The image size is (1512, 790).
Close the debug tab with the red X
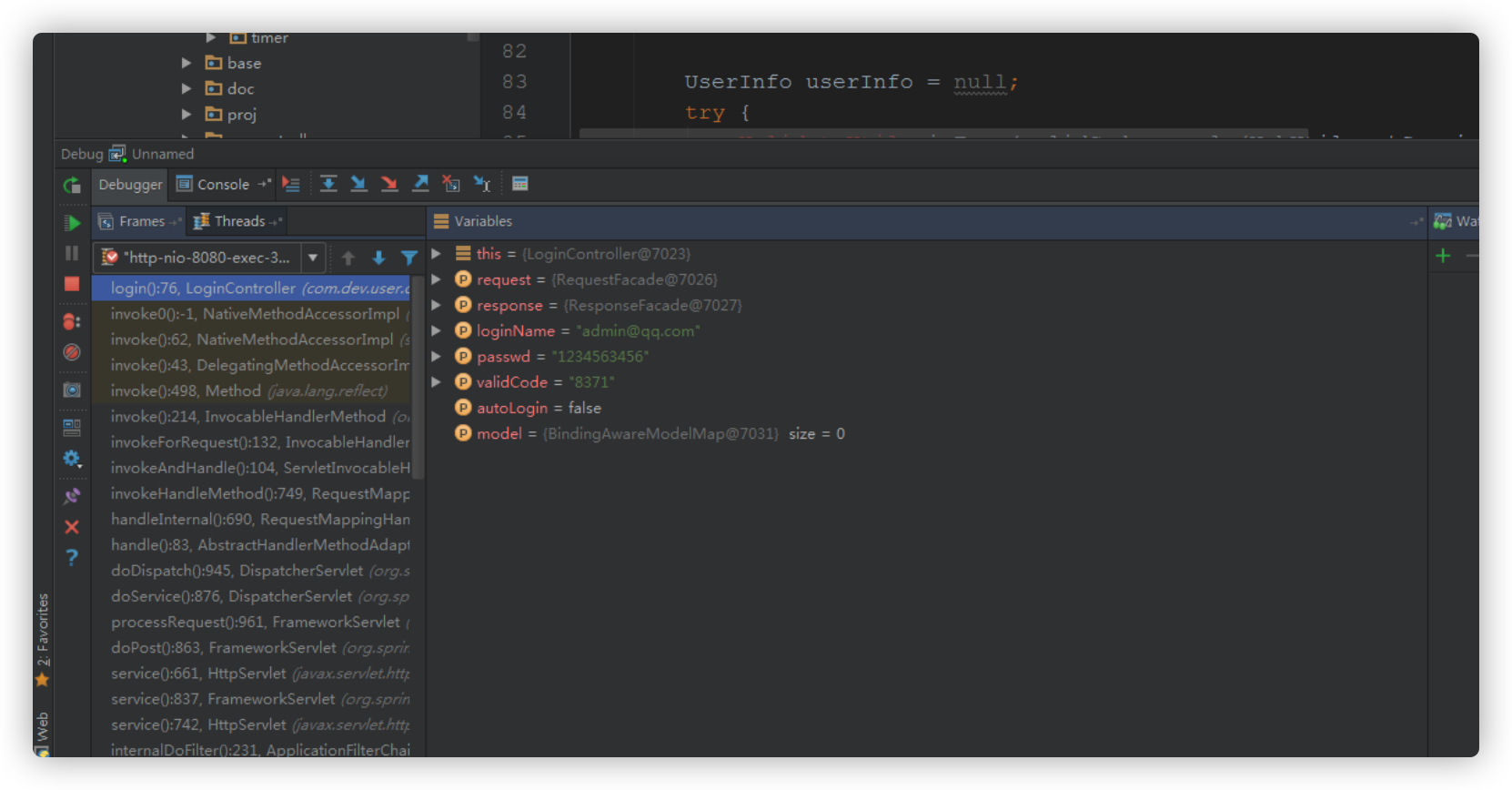(72, 527)
